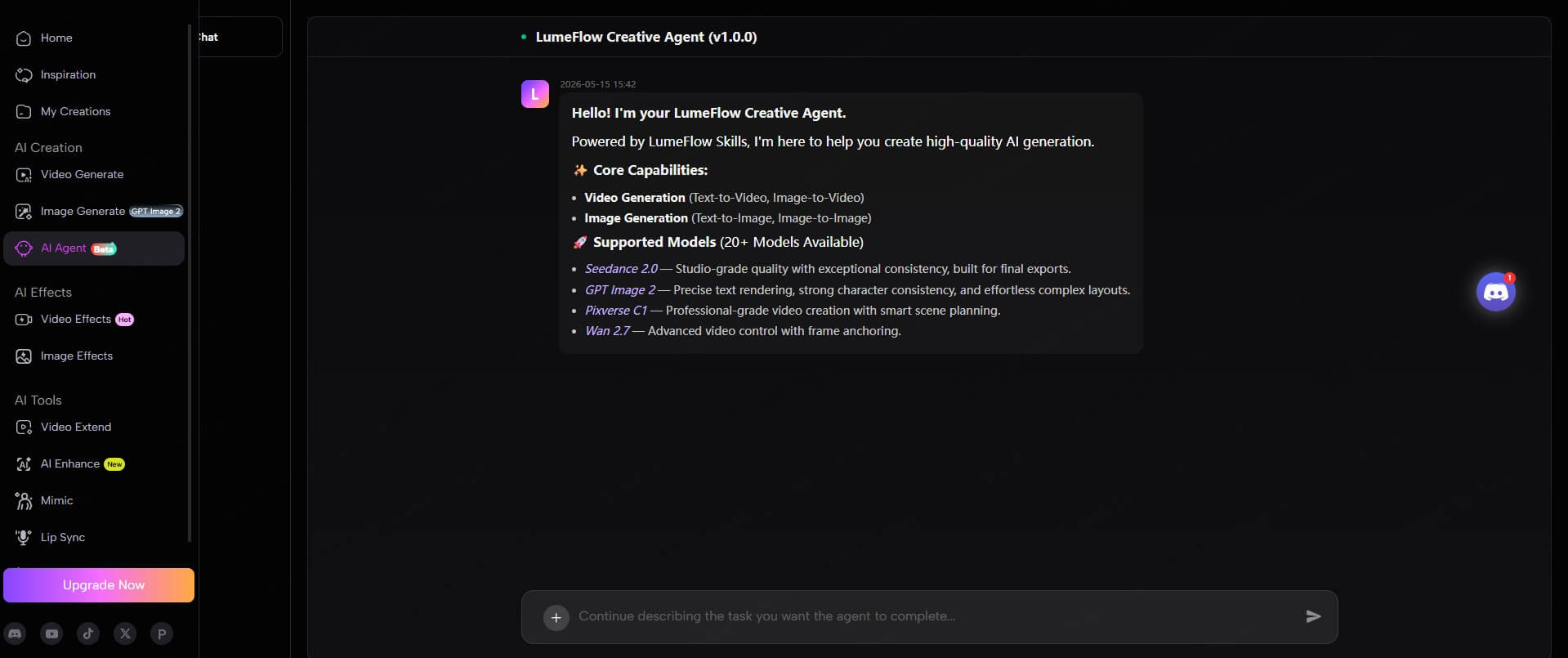
Task: Select Image Generate menu item
Action: (x=94, y=212)
